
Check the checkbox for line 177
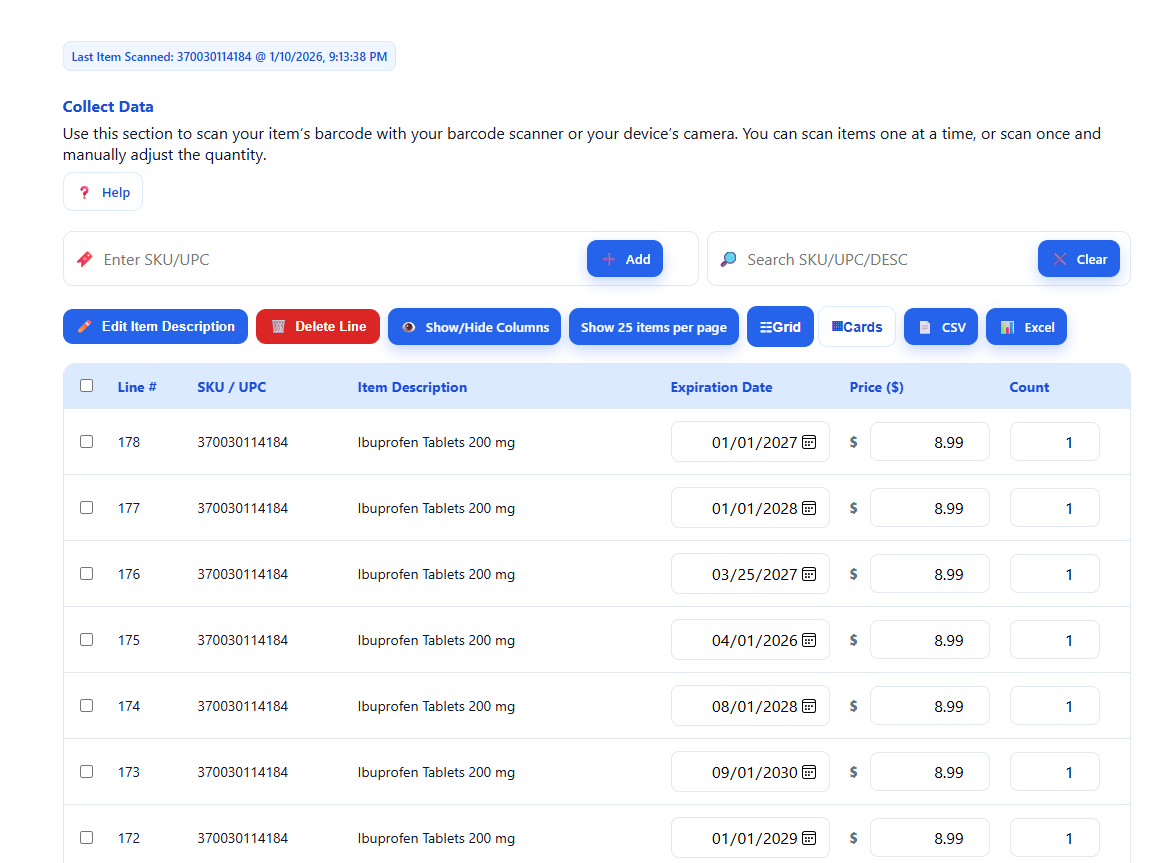click(x=86, y=507)
